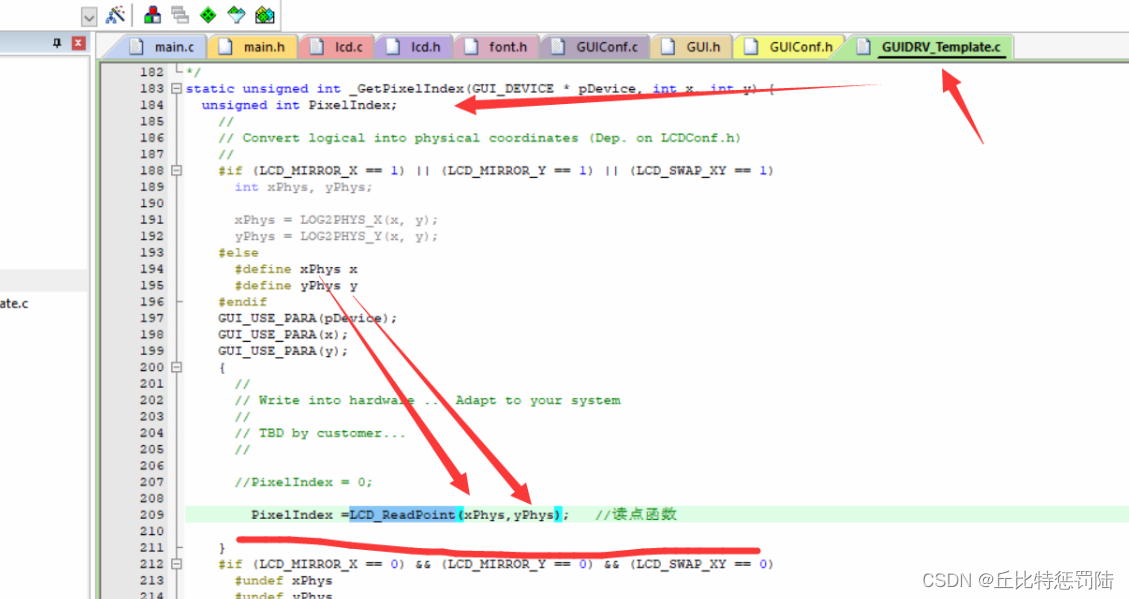Screen dimensions: 1129x599
Task: Click '#undef xPhys' on line 213
Action: click(284, 580)
